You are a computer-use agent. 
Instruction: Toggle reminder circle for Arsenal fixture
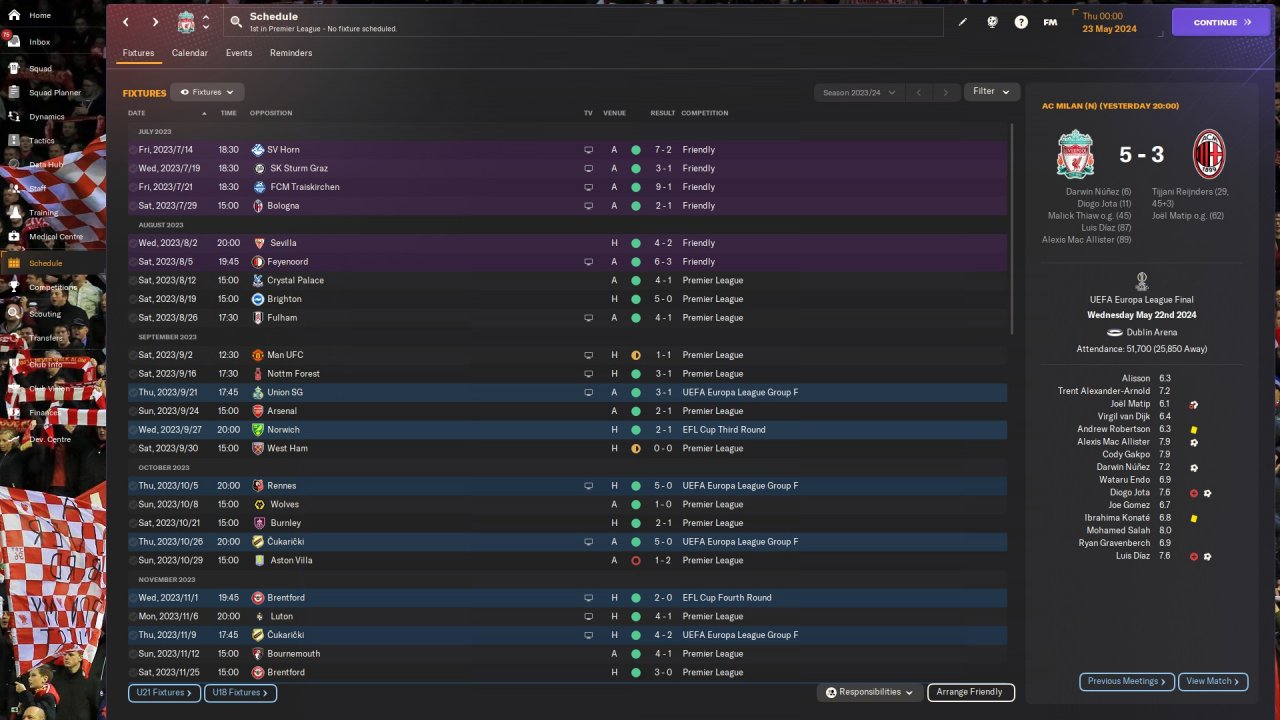pos(133,411)
